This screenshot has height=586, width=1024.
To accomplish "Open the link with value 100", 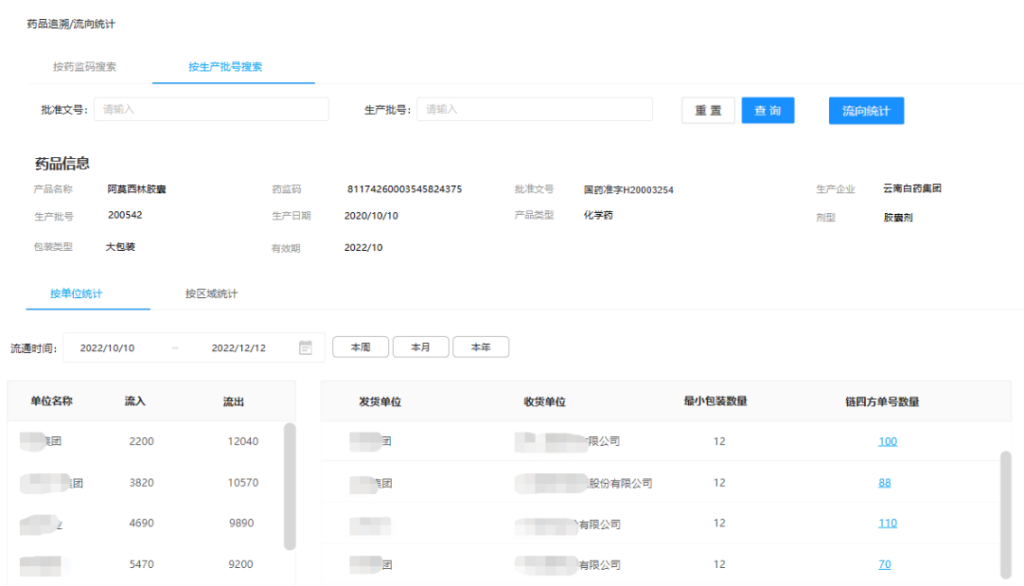I will pyautogui.click(x=888, y=442).
